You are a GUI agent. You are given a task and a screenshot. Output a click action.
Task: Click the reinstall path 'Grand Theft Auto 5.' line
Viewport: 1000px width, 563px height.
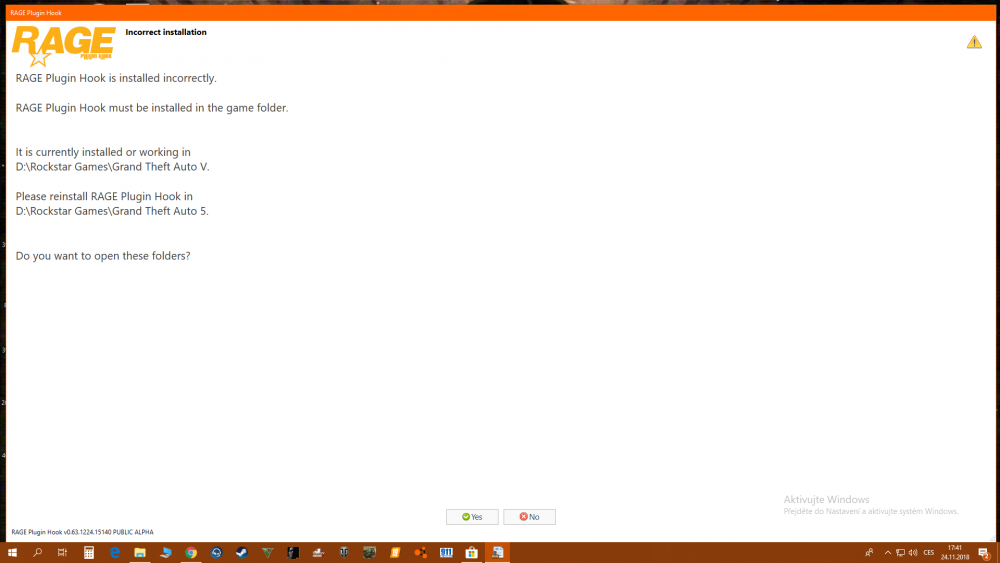112,211
